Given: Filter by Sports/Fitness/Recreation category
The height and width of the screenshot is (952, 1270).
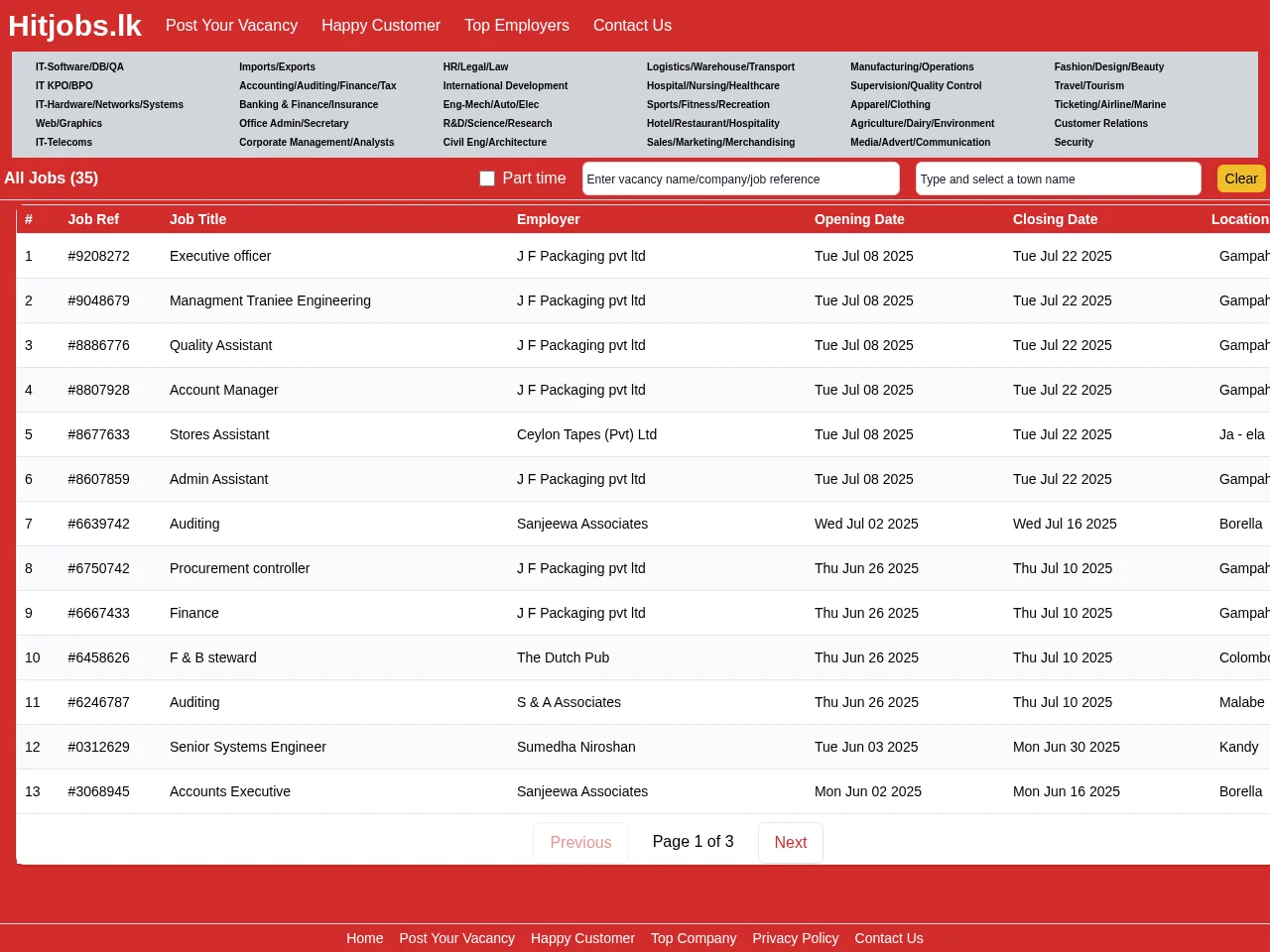Looking at the screenshot, I should (708, 104).
